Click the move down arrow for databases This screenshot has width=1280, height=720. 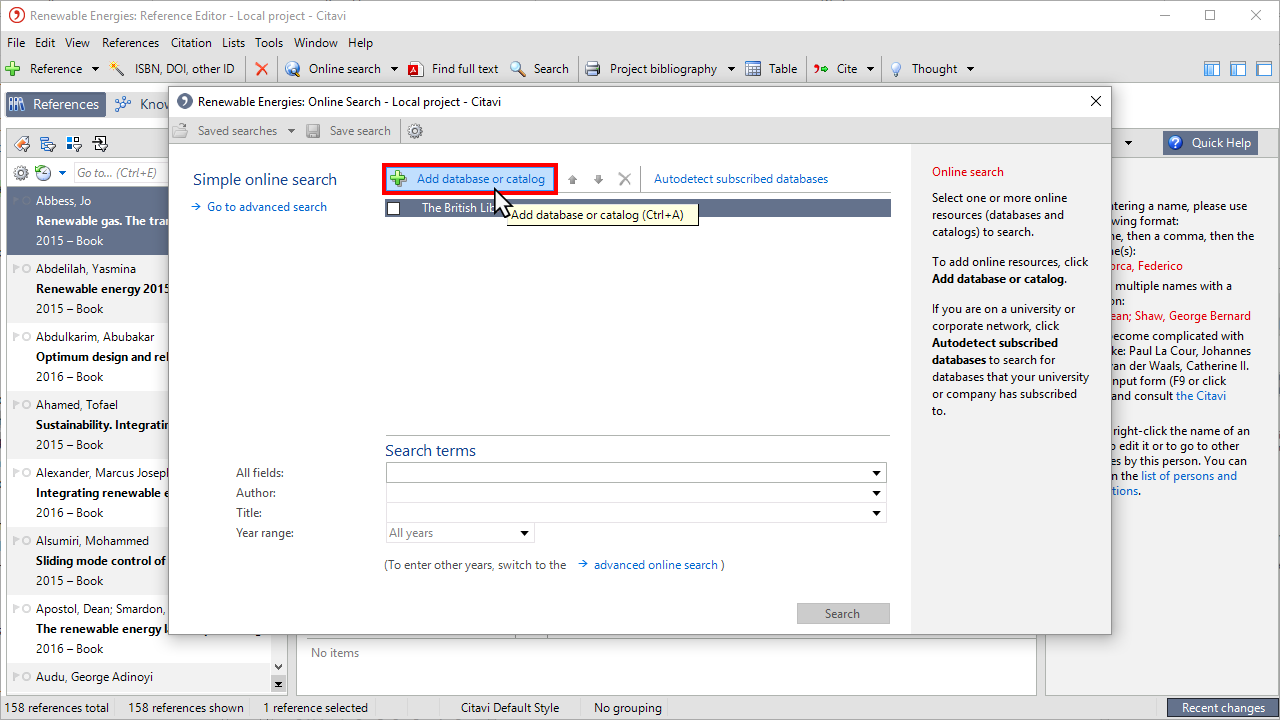point(599,179)
